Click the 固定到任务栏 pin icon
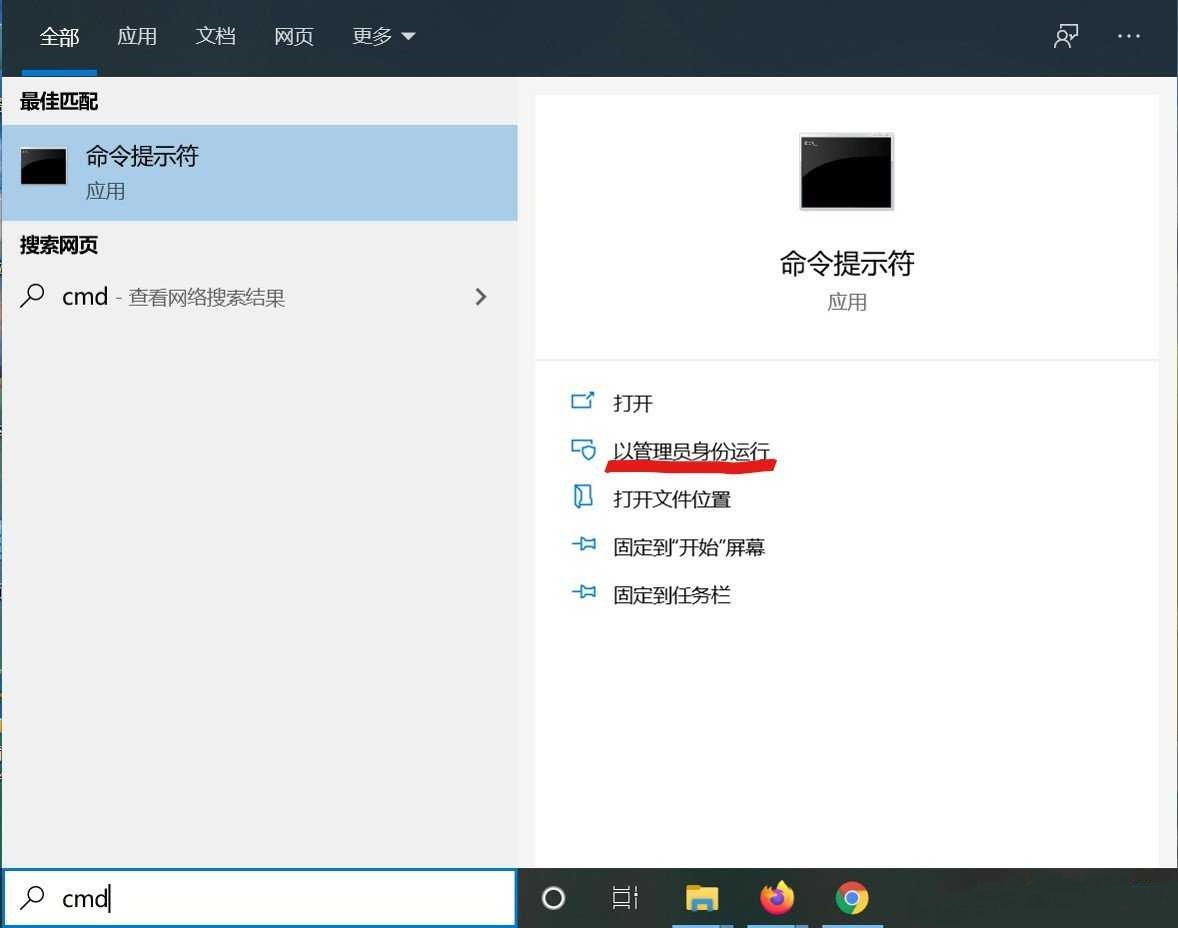This screenshot has width=1178, height=928. pyautogui.click(x=584, y=594)
